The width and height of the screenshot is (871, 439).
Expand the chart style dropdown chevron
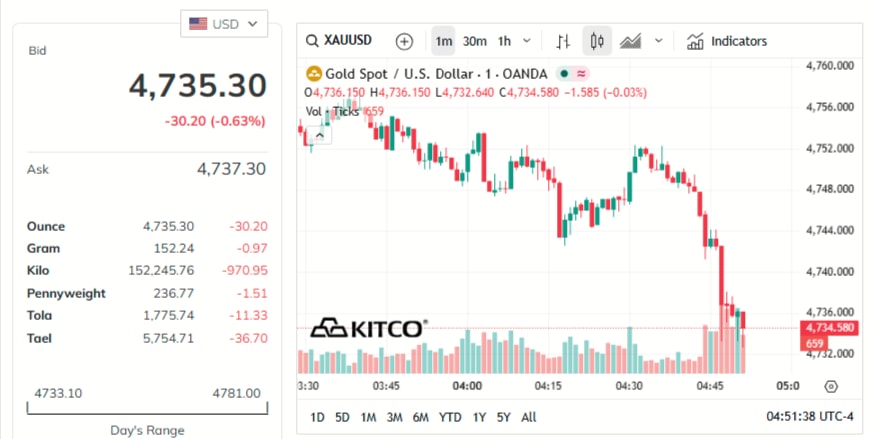(658, 41)
